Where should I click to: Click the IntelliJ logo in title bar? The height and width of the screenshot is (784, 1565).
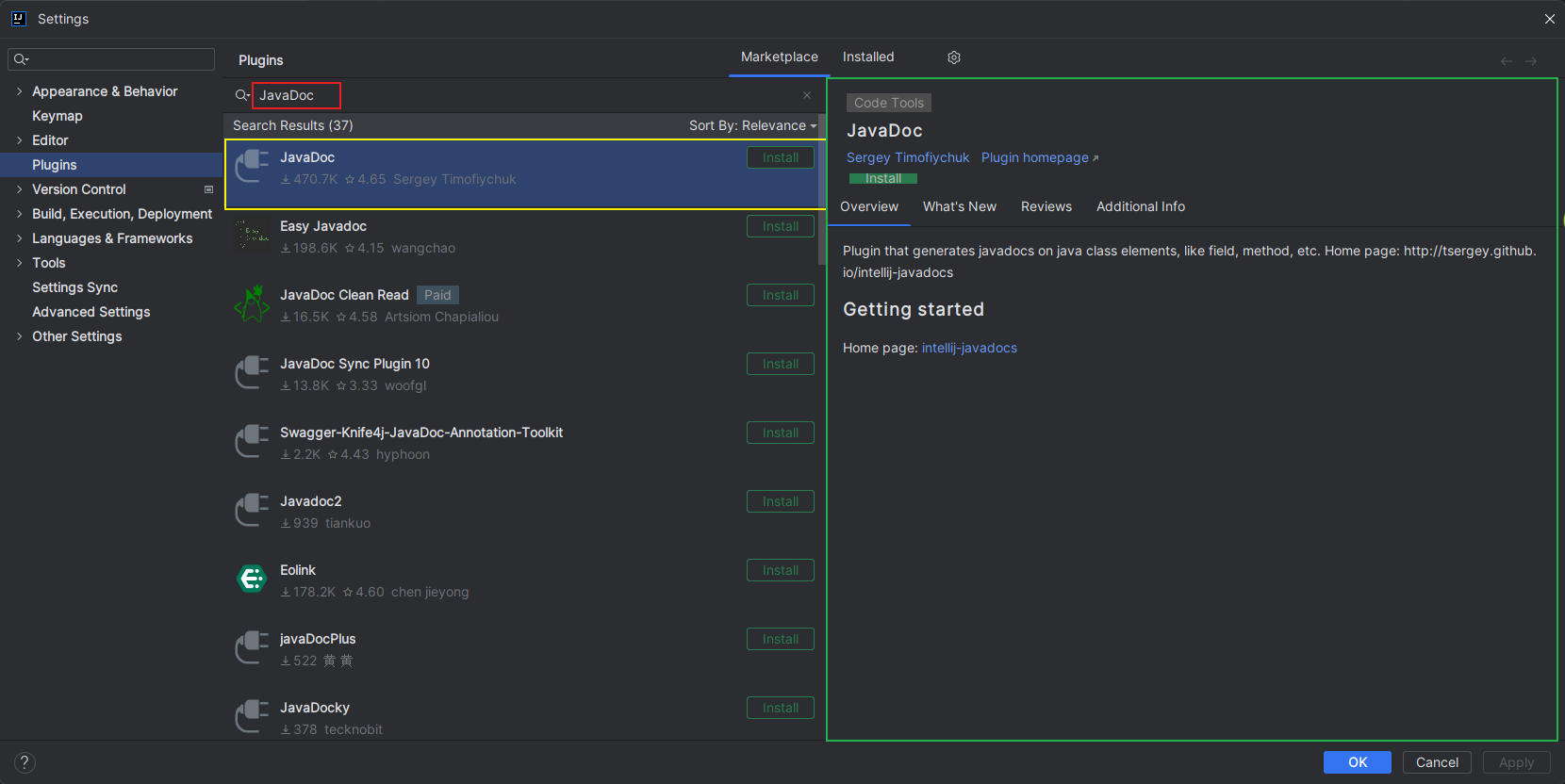coord(18,18)
